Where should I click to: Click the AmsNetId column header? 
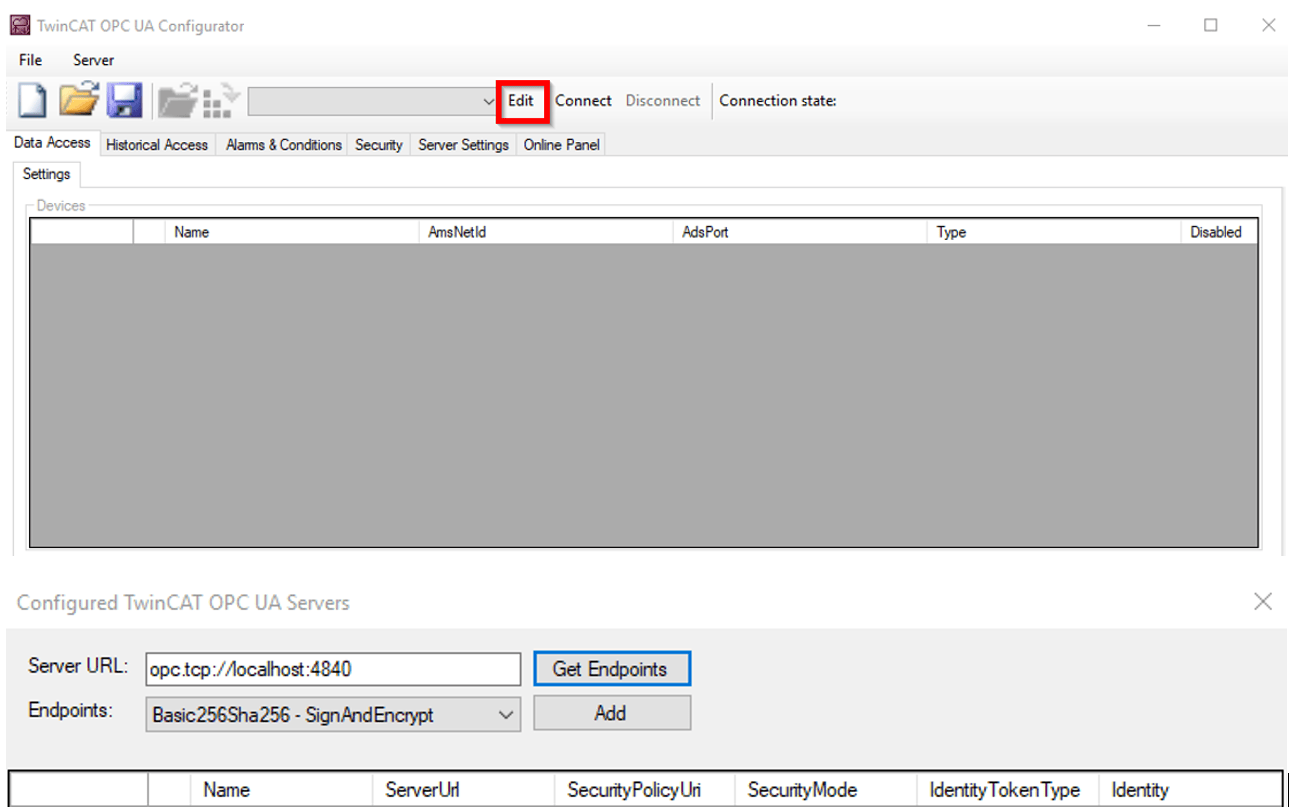pos(547,232)
